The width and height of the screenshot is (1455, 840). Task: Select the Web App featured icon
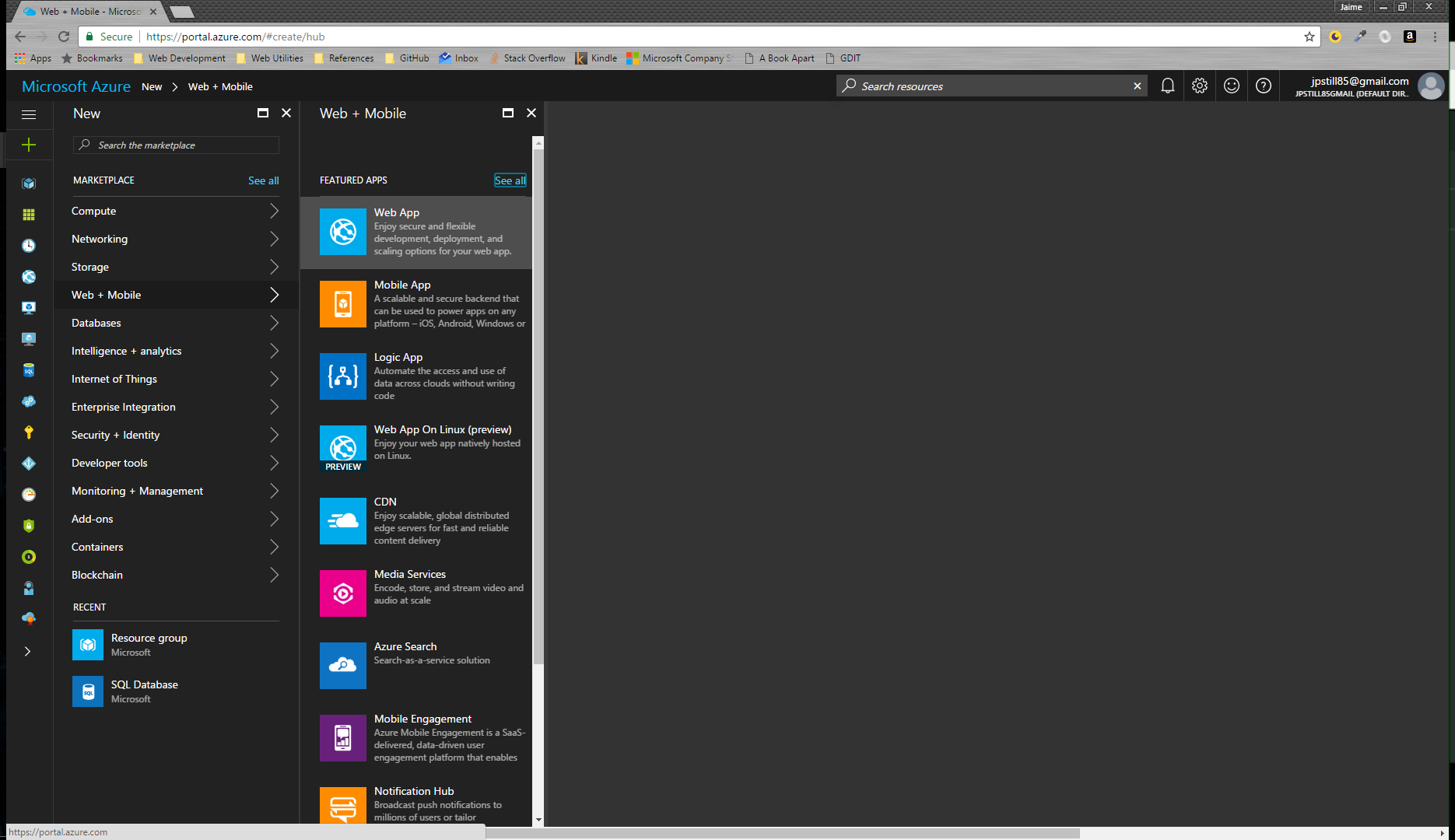pos(342,232)
